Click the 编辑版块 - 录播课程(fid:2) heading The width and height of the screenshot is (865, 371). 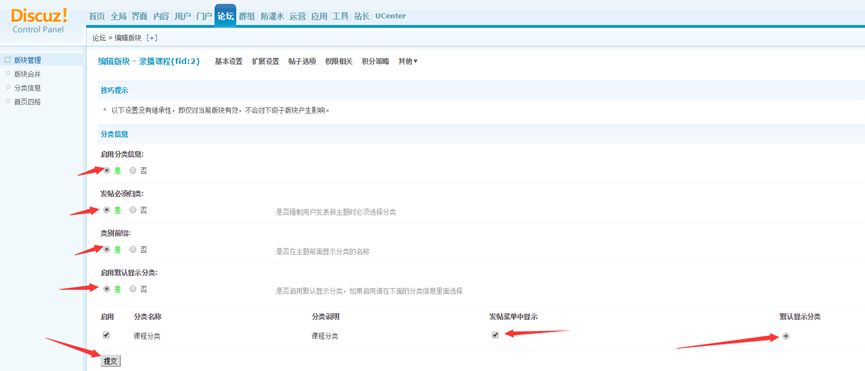[148, 61]
